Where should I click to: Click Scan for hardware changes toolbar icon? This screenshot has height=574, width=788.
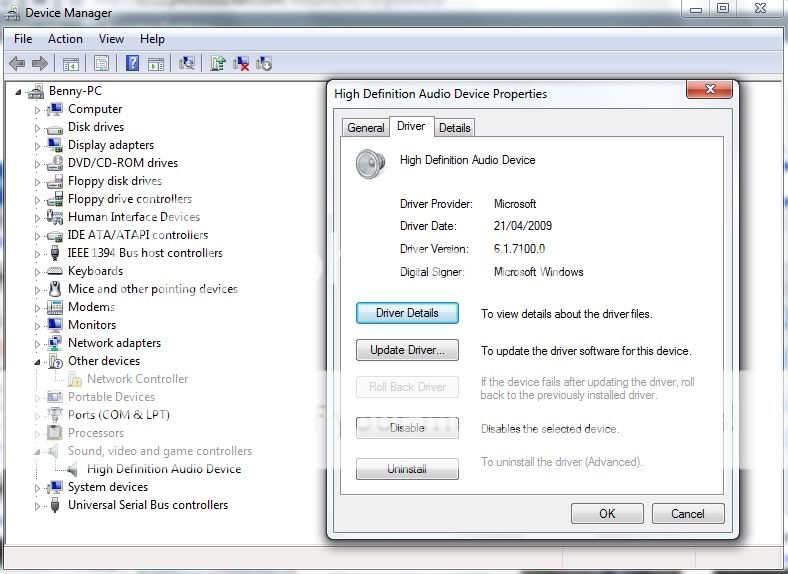(x=186, y=64)
